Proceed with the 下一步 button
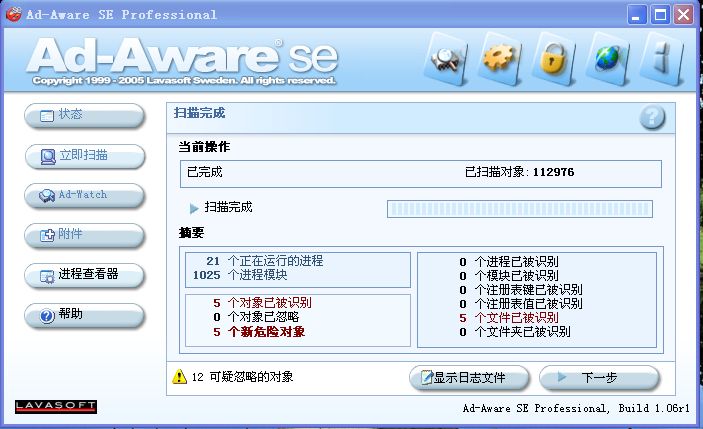 (599, 377)
